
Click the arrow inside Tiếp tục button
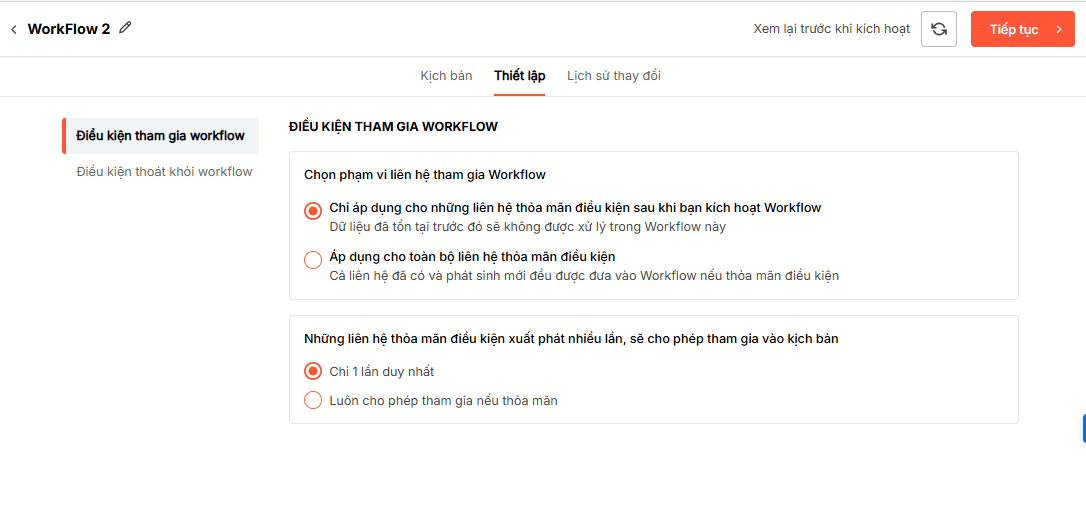[1058, 30]
